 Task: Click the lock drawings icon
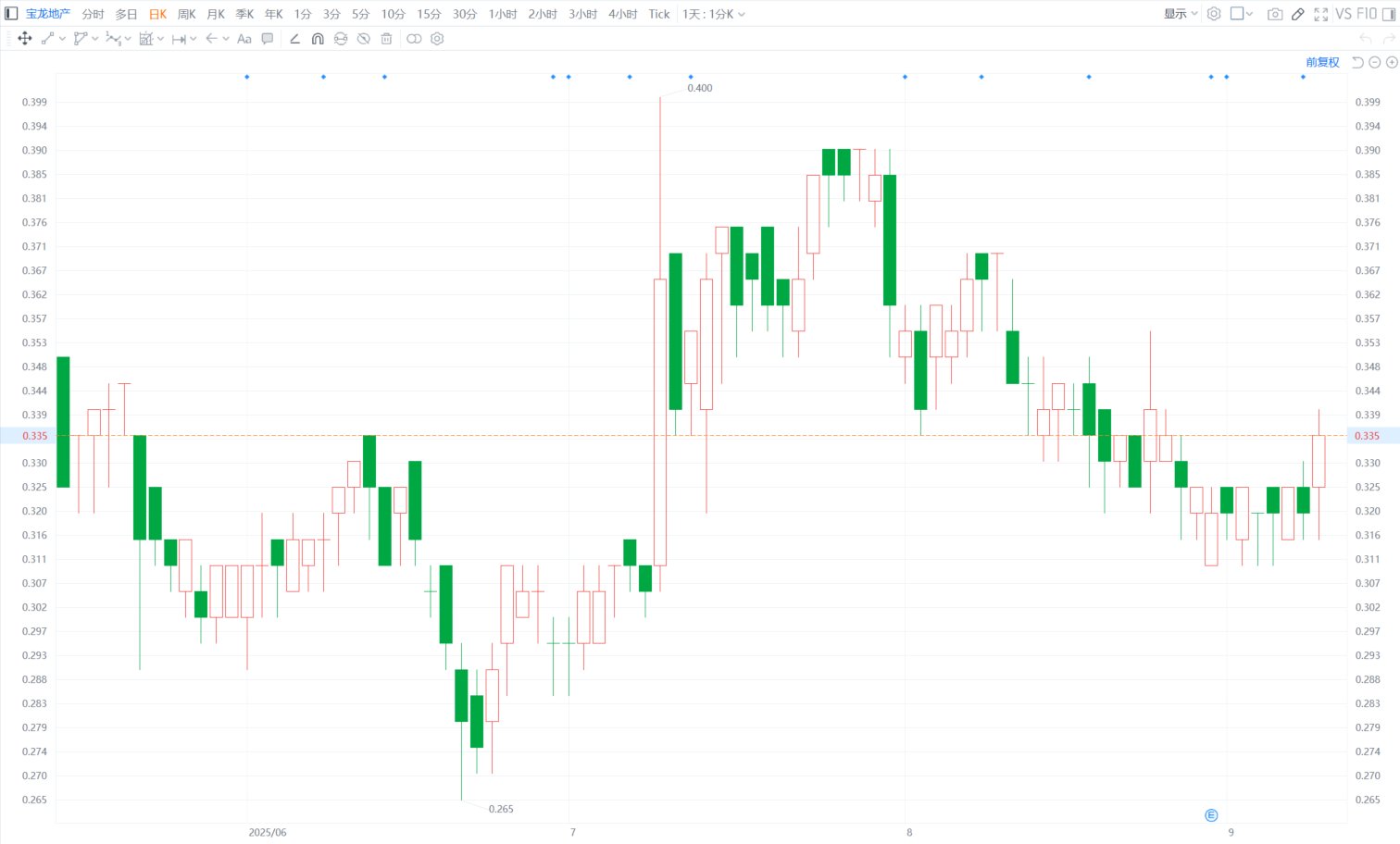click(341, 39)
